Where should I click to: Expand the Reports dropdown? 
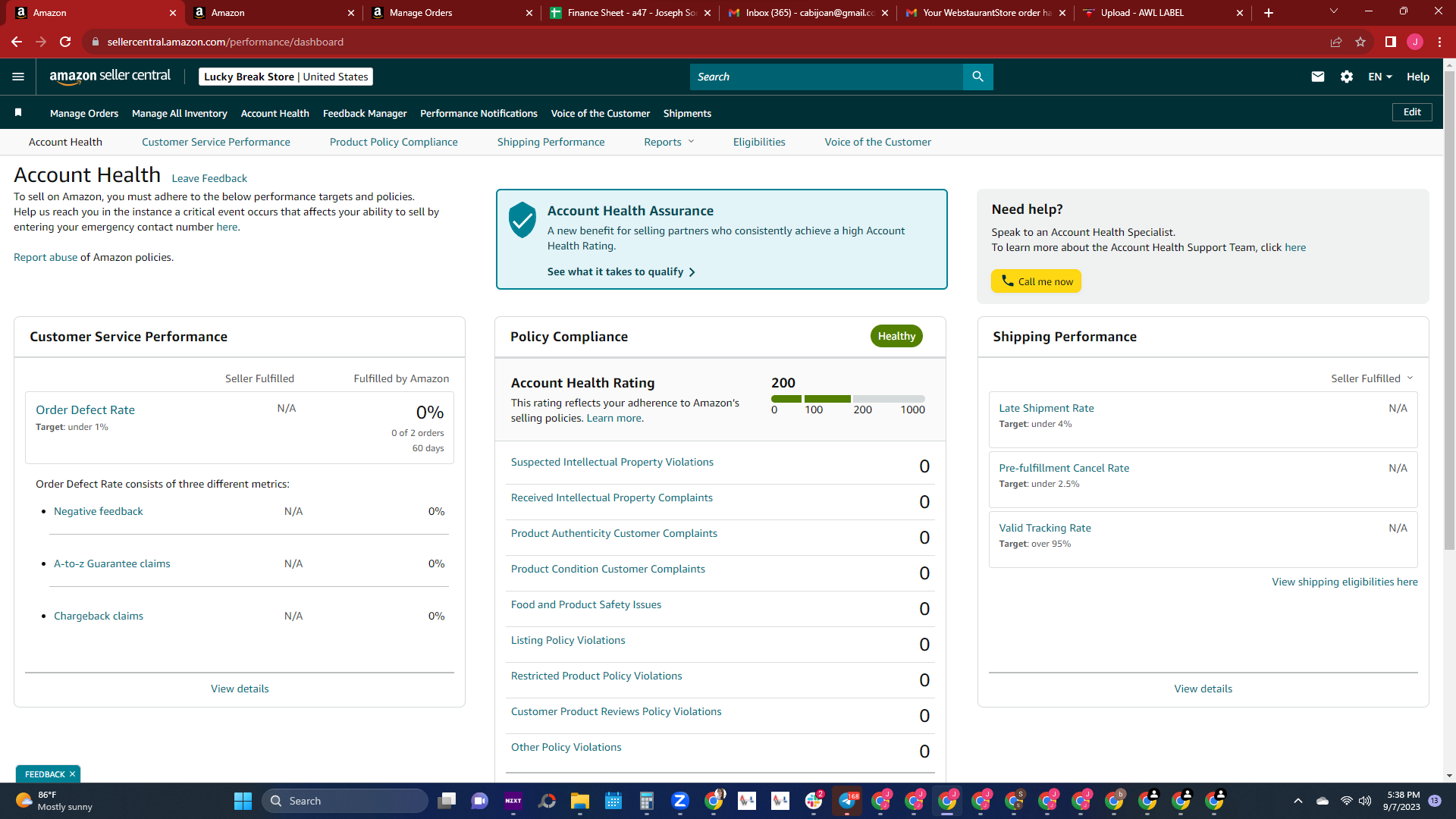tap(669, 142)
